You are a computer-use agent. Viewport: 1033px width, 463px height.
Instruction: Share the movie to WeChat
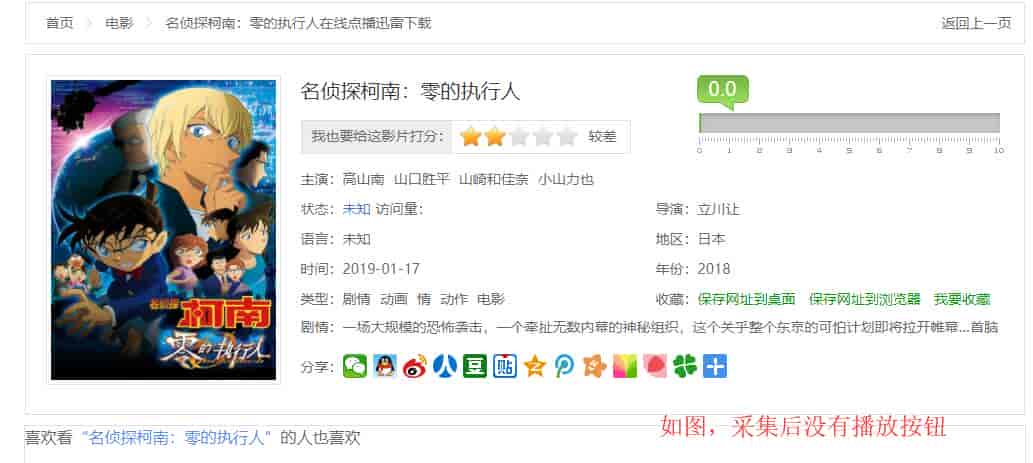pyautogui.click(x=354, y=366)
